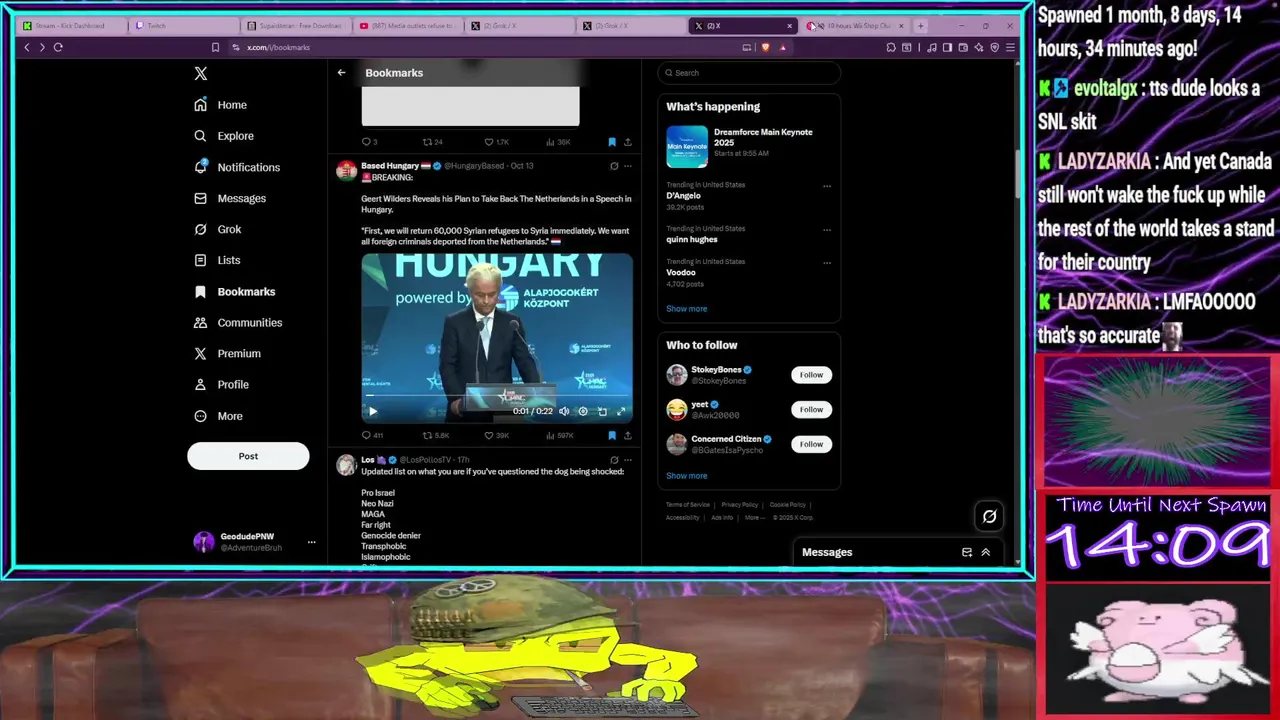Open more options on Based Hungary post
Screen dimensions: 1280x720
[x=628, y=166]
